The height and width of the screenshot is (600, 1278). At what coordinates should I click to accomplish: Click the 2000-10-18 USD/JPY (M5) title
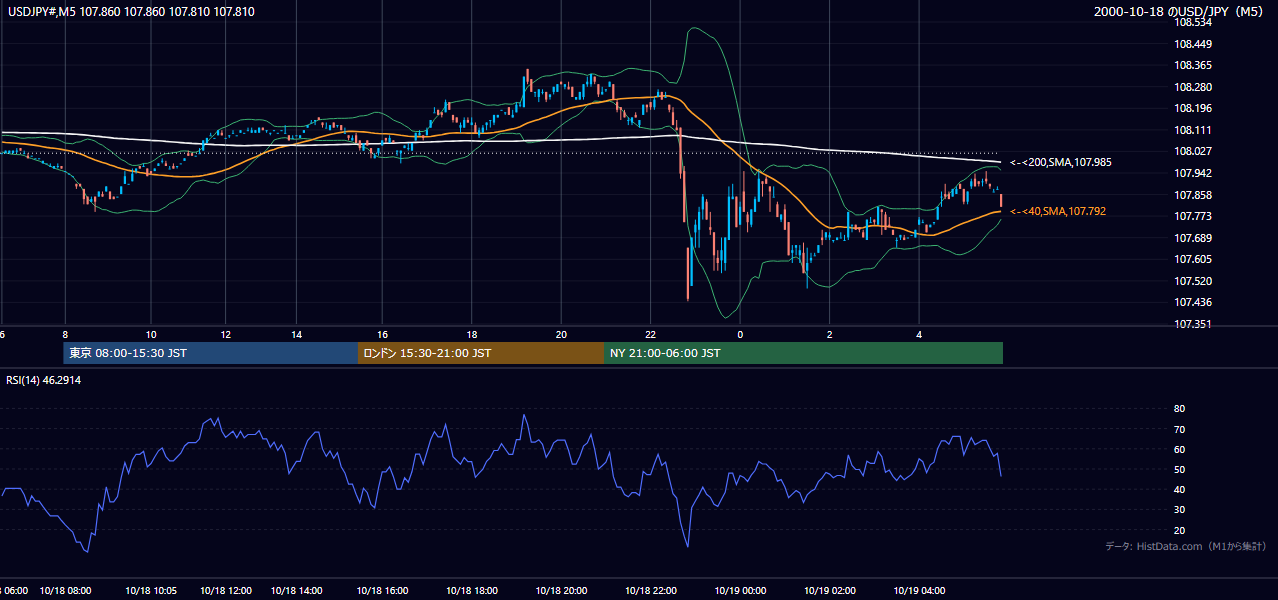pyautogui.click(x=1179, y=11)
